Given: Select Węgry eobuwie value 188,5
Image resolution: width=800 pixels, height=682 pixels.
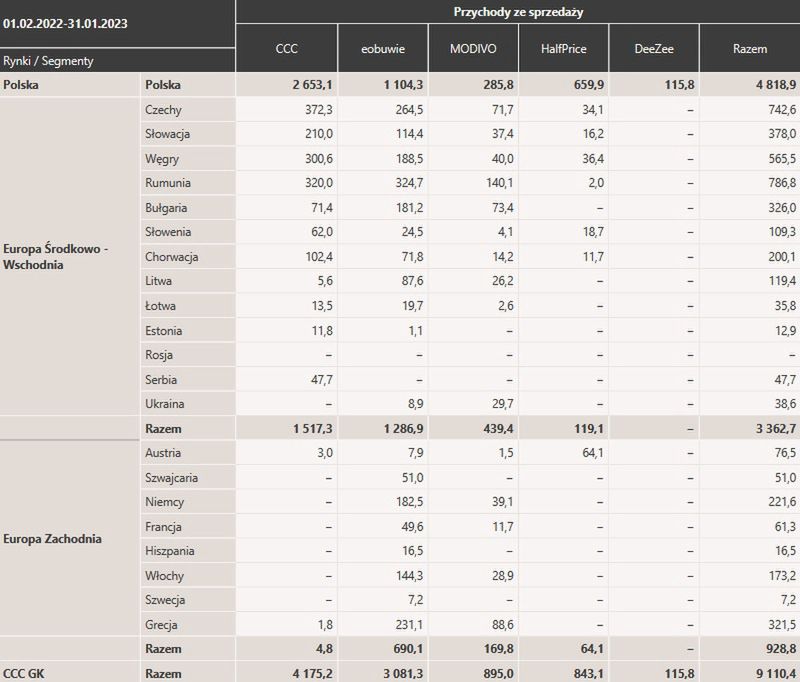Looking at the screenshot, I should click(x=409, y=159).
